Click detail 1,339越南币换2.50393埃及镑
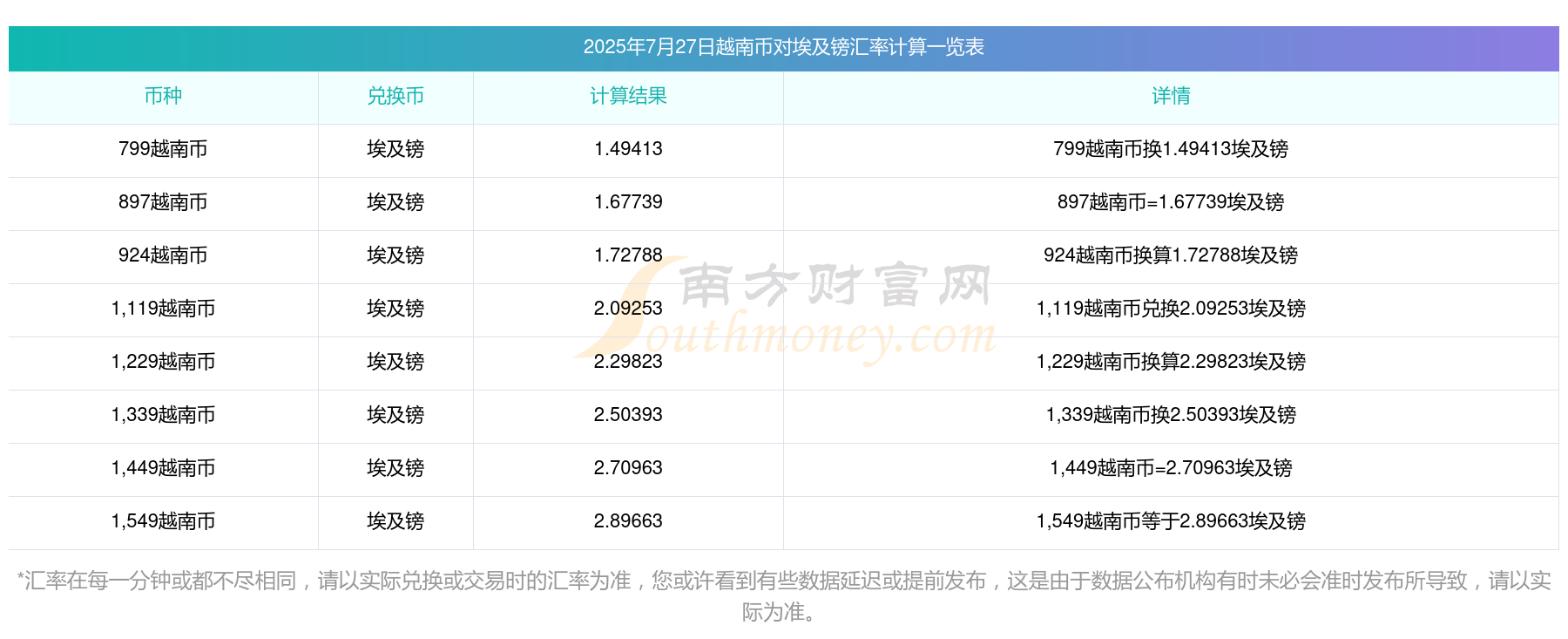 click(x=1171, y=415)
